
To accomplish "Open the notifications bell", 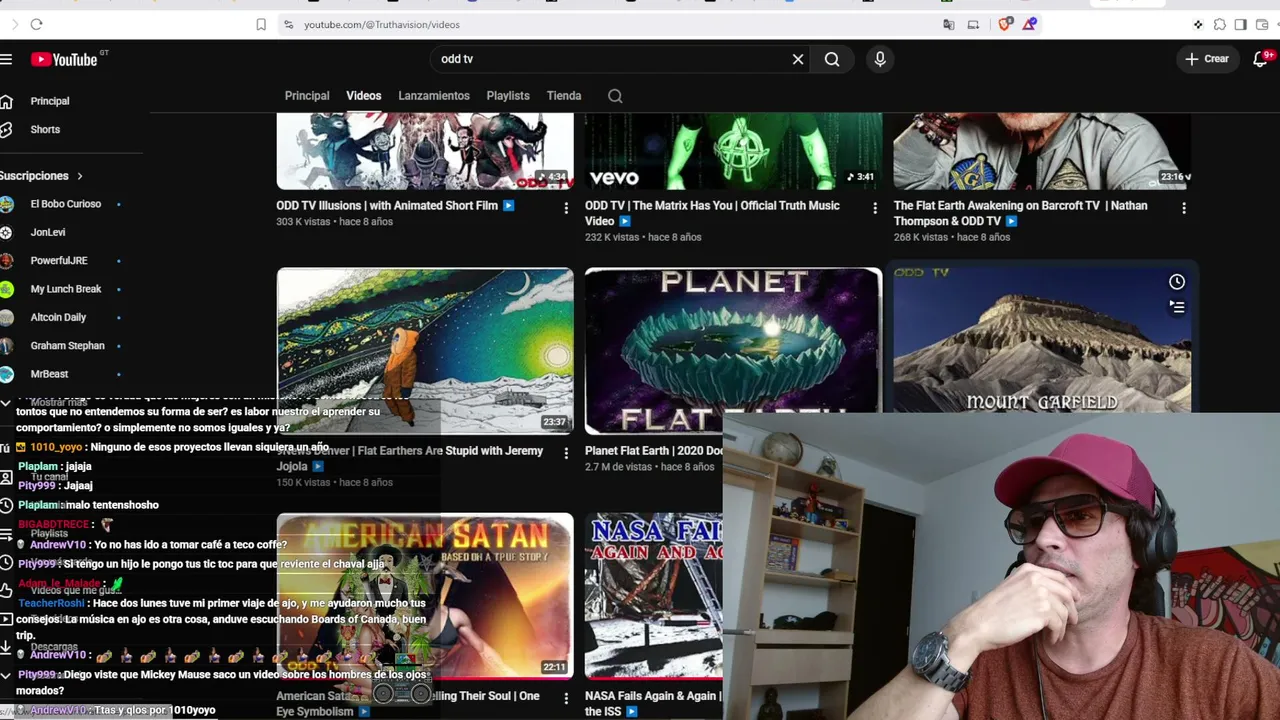I will [x=1261, y=59].
